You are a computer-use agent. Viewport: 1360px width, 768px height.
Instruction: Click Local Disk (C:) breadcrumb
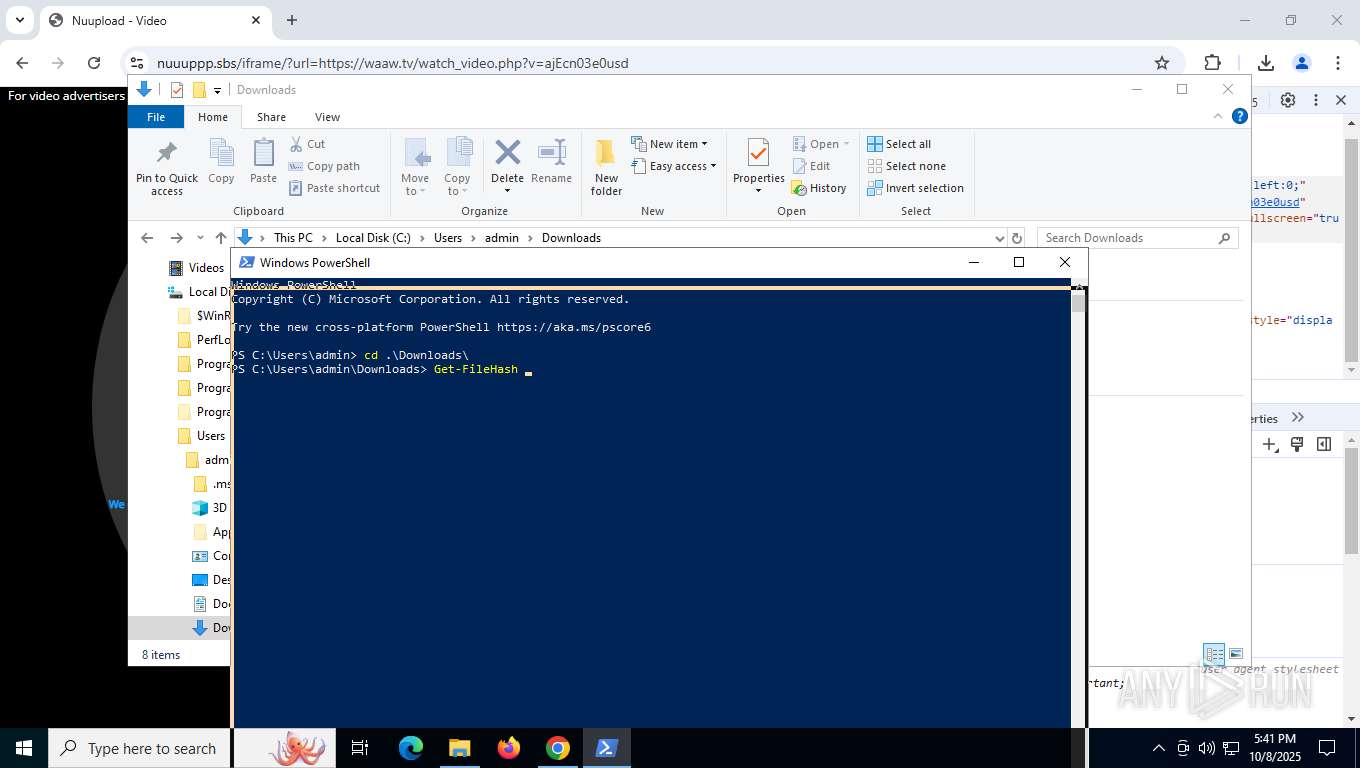tap(373, 238)
